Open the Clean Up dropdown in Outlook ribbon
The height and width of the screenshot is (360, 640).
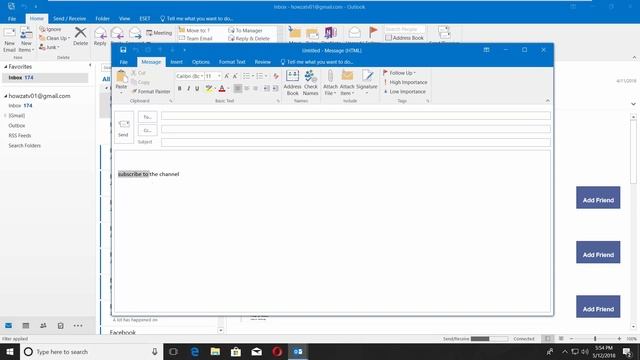pyautogui.click(x=54, y=38)
